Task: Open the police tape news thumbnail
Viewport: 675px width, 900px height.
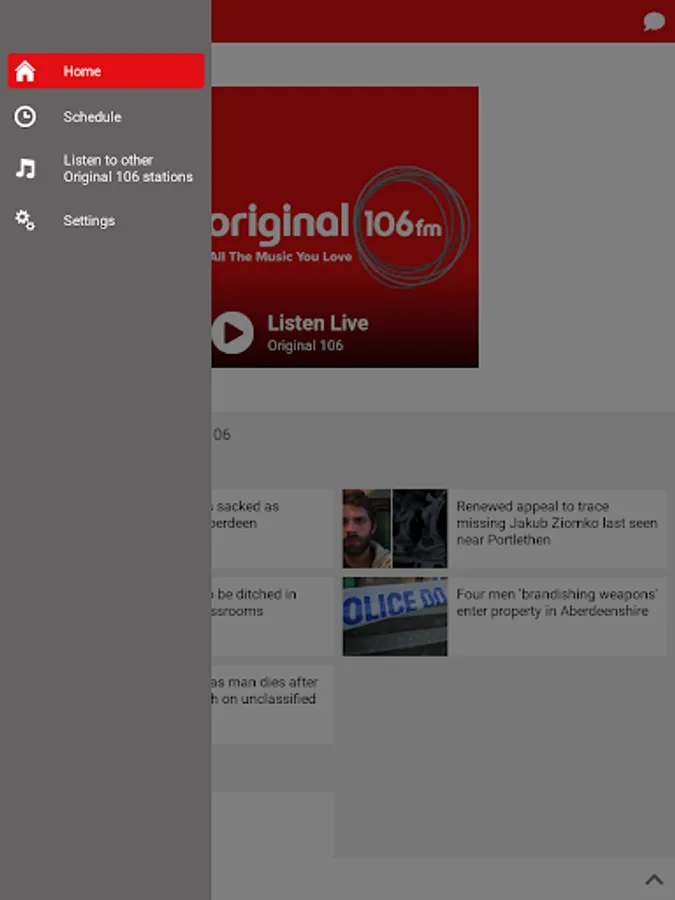Action: tap(395, 616)
